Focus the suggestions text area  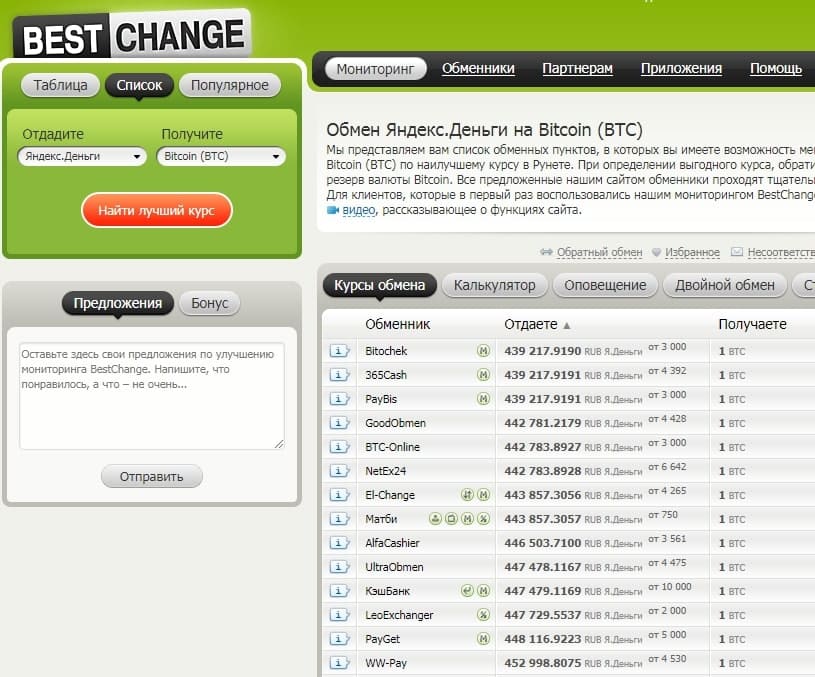(x=151, y=396)
